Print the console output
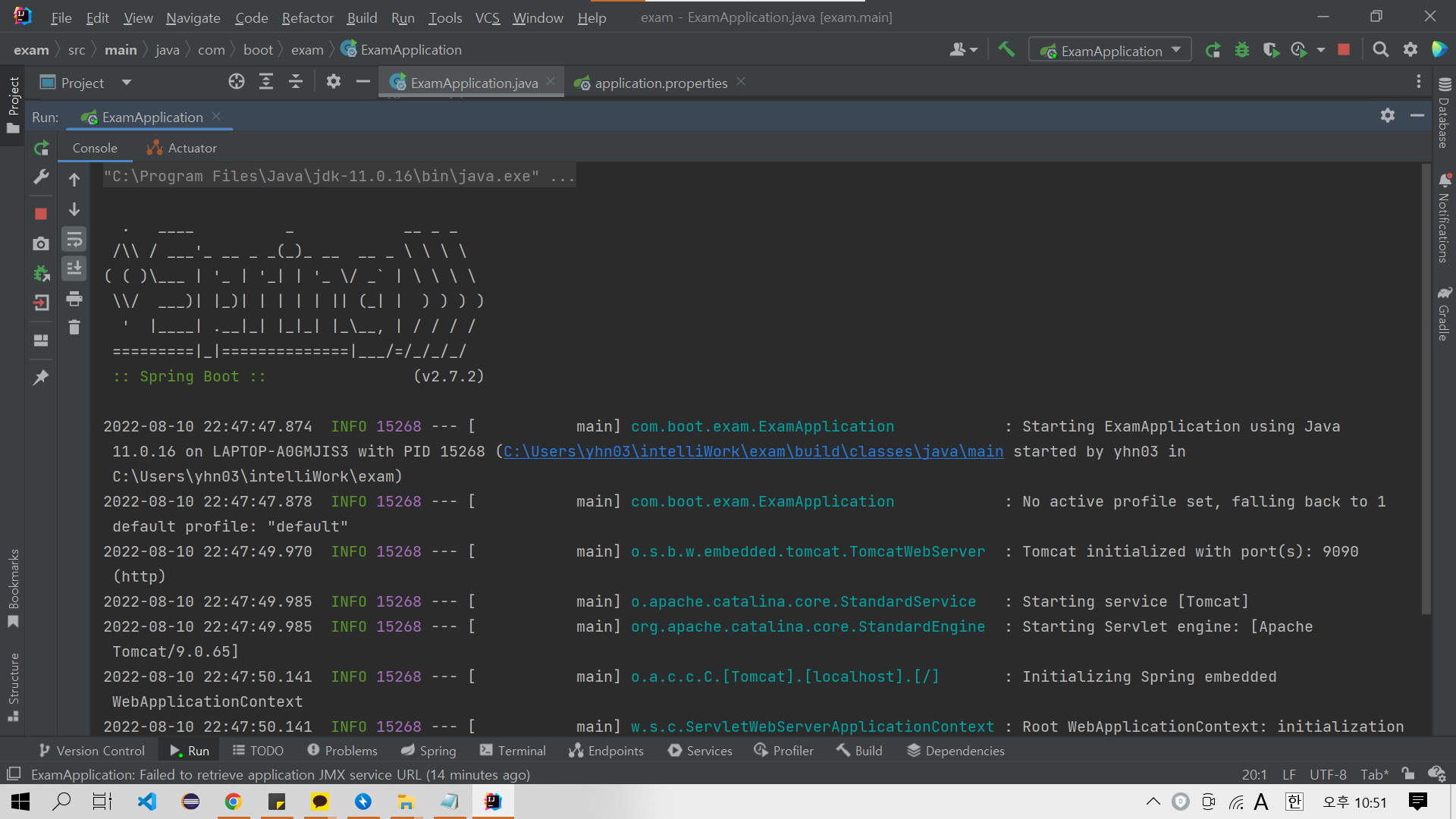Screen dimensions: 1456x819 74,299
